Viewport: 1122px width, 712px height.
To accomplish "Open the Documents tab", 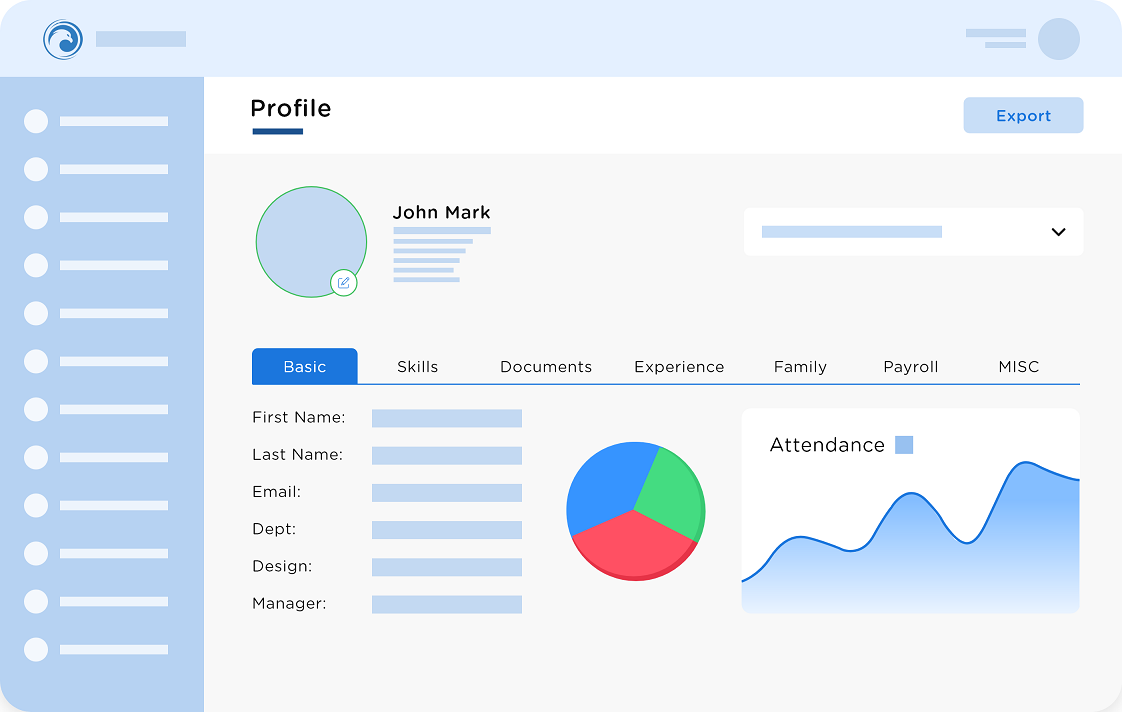I will point(546,367).
